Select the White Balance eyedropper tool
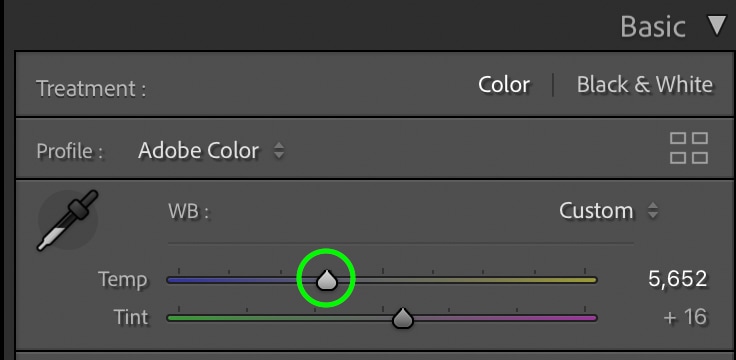This screenshot has width=736, height=360. 67,221
